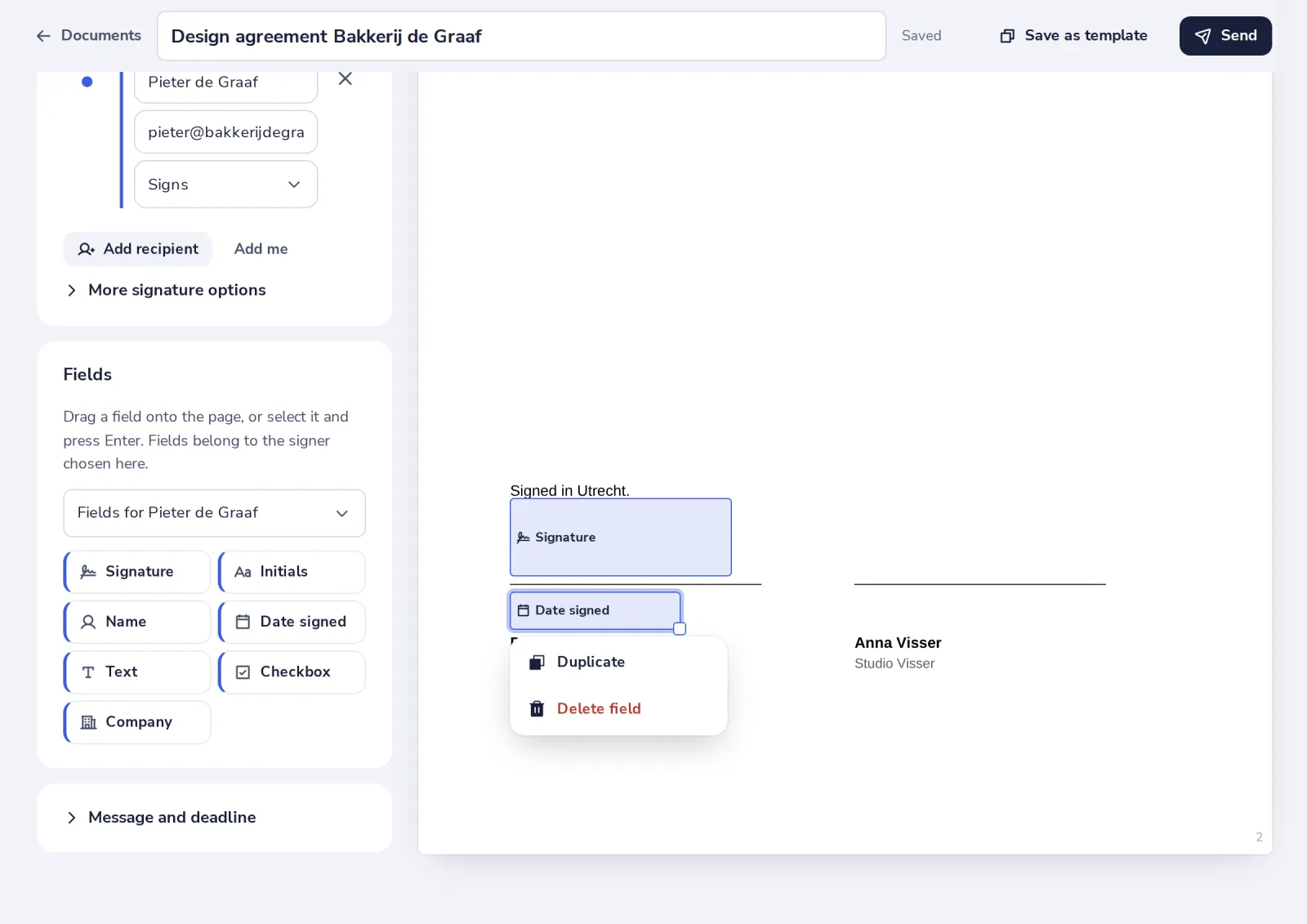Select the Signature field tool
This screenshot has width=1307, height=924.
(x=137, y=572)
